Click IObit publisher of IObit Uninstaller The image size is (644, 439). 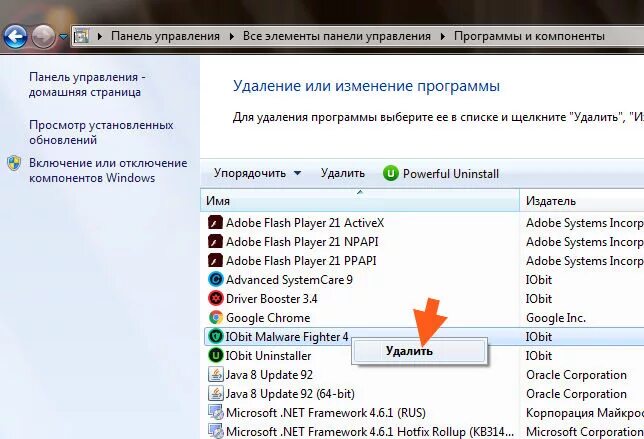(539, 355)
